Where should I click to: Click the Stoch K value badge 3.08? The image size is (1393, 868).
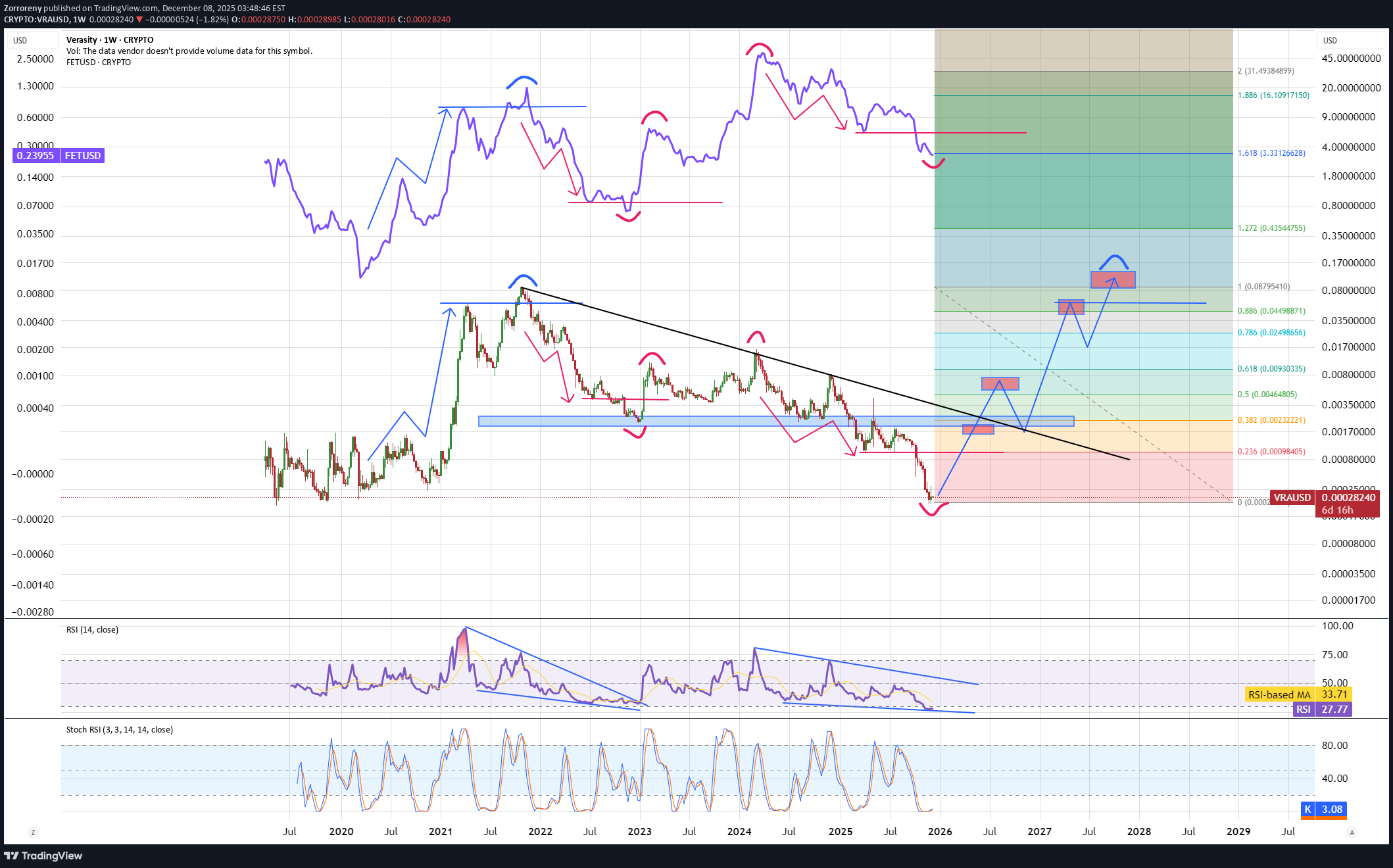pos(1331,809)
